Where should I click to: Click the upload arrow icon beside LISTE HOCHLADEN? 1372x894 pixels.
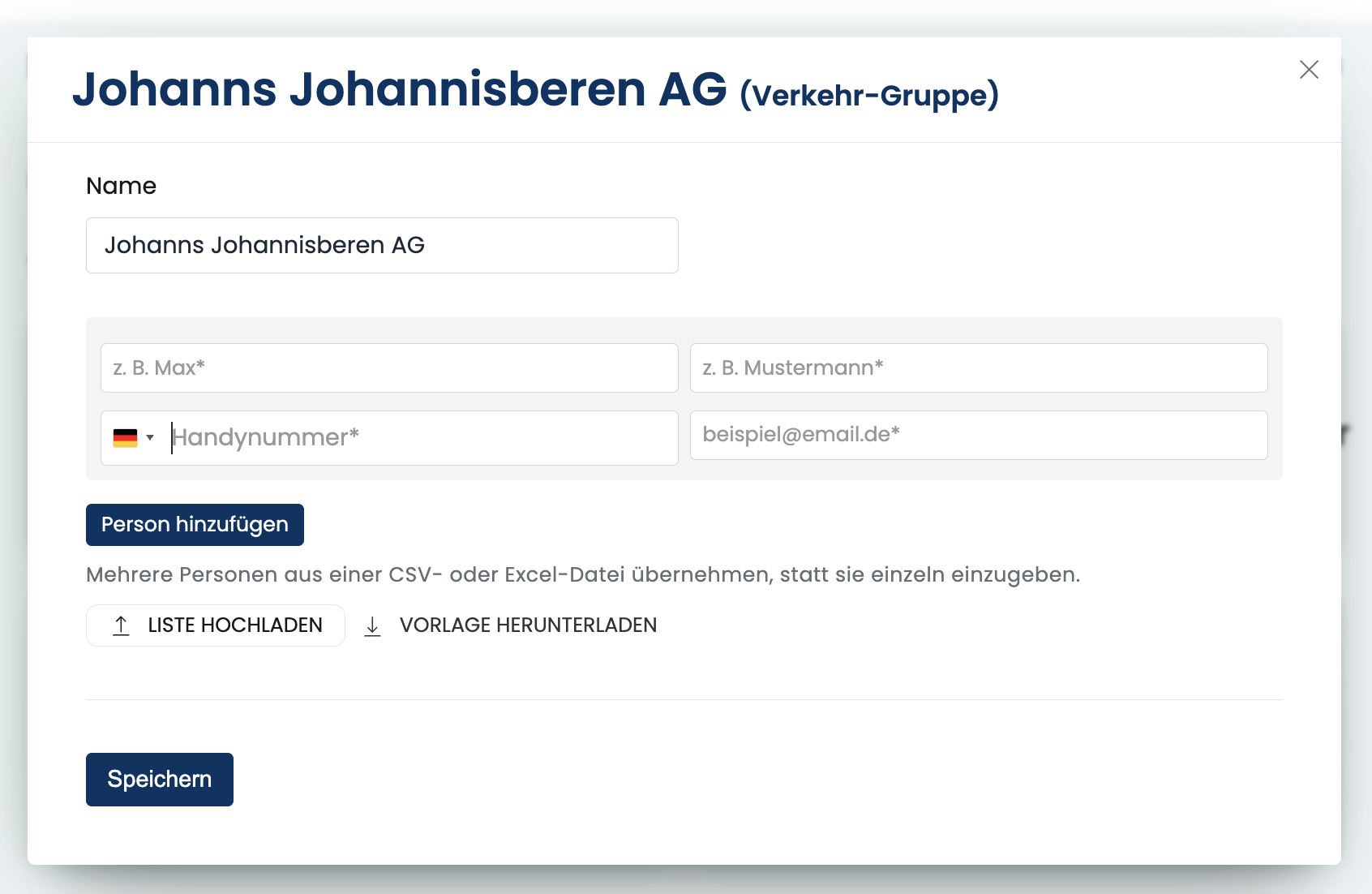121,625
